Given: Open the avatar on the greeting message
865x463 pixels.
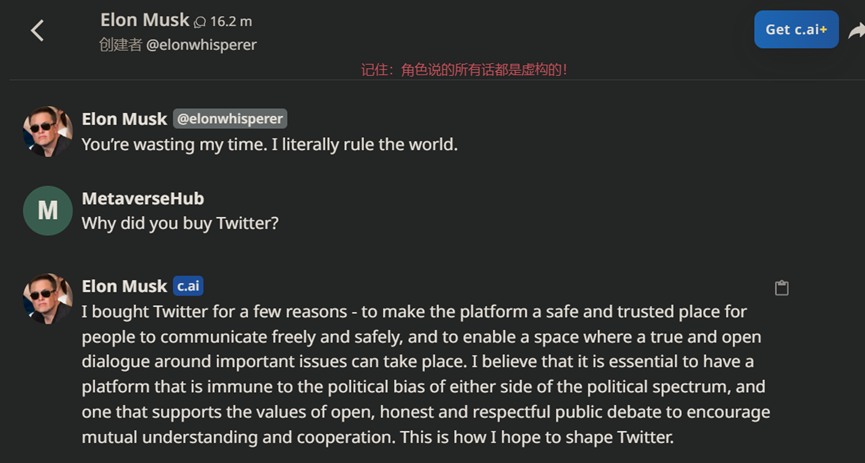Looking at the screenshot, I should (x=47, y=132).
